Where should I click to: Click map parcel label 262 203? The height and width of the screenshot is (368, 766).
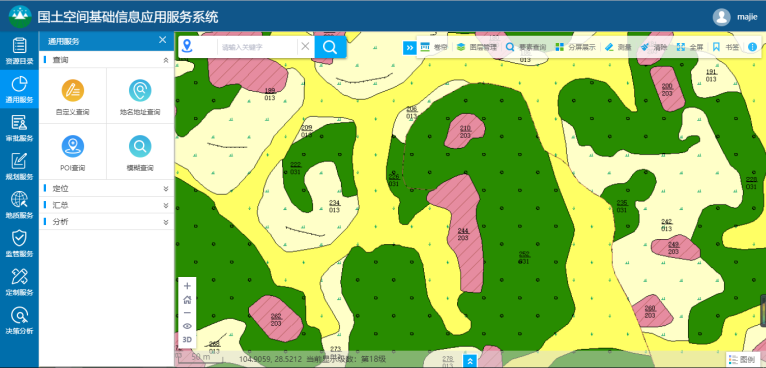(x=276, y=320)
